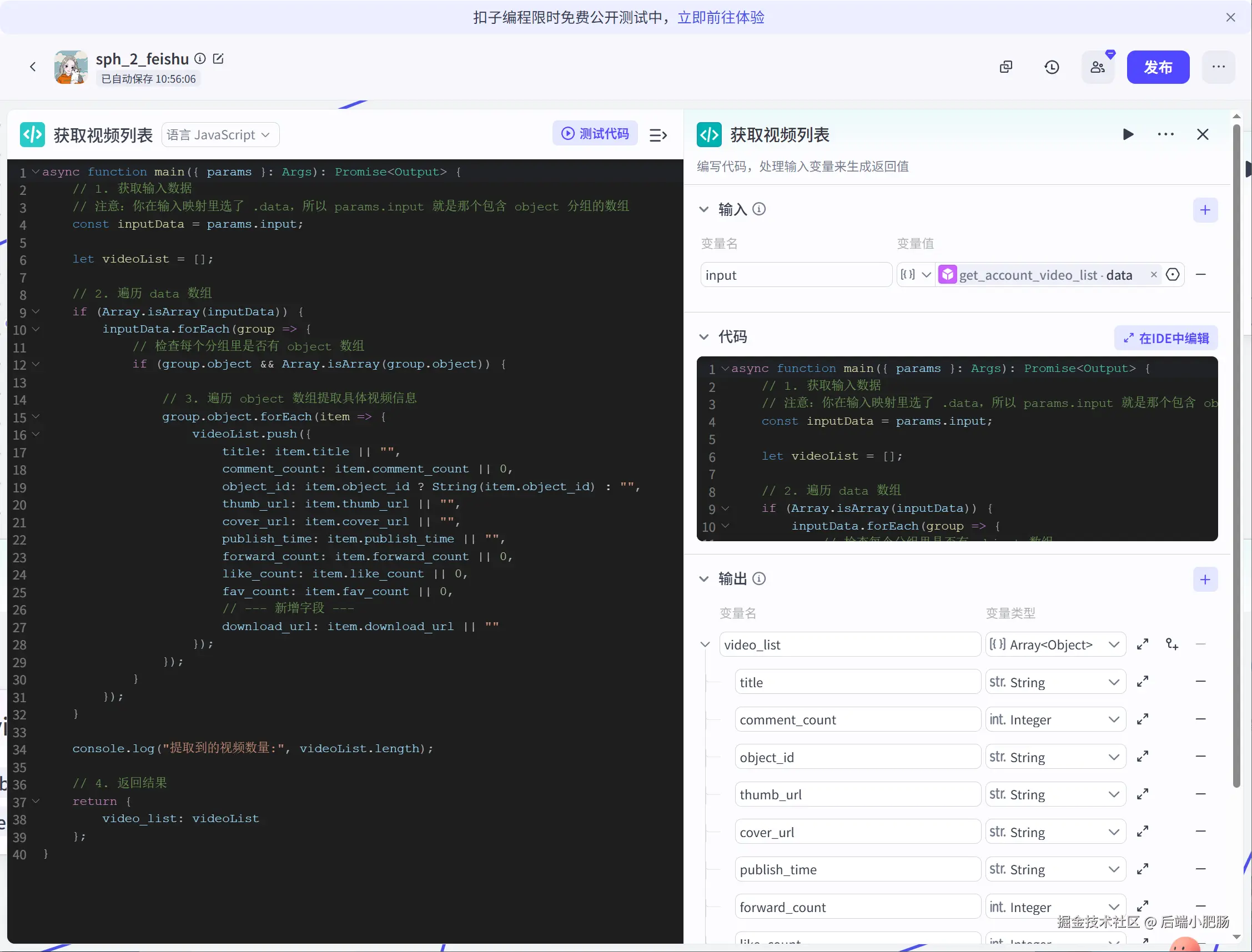Open the collaborators people icon
This screenshot has width=1252, height=952.
[1097, 67]
